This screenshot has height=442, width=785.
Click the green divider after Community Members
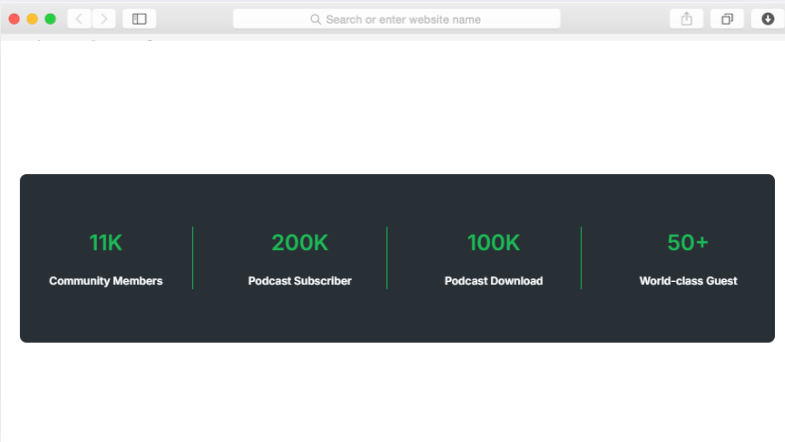(x=193, y=258)
